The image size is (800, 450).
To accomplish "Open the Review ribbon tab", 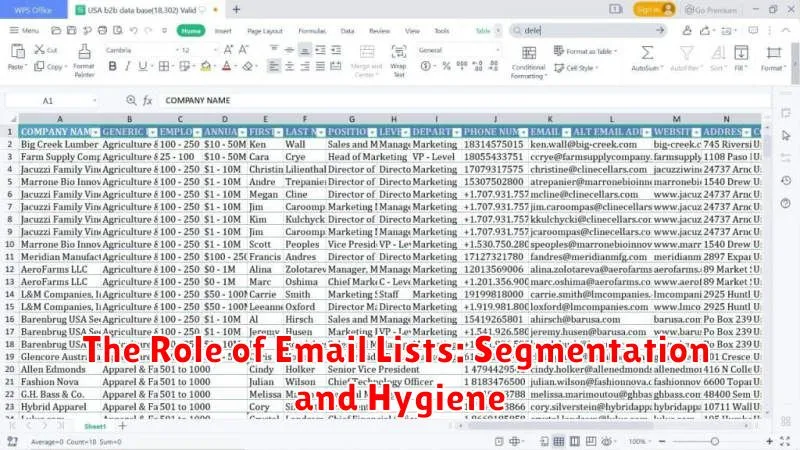I will click(377, 30).
